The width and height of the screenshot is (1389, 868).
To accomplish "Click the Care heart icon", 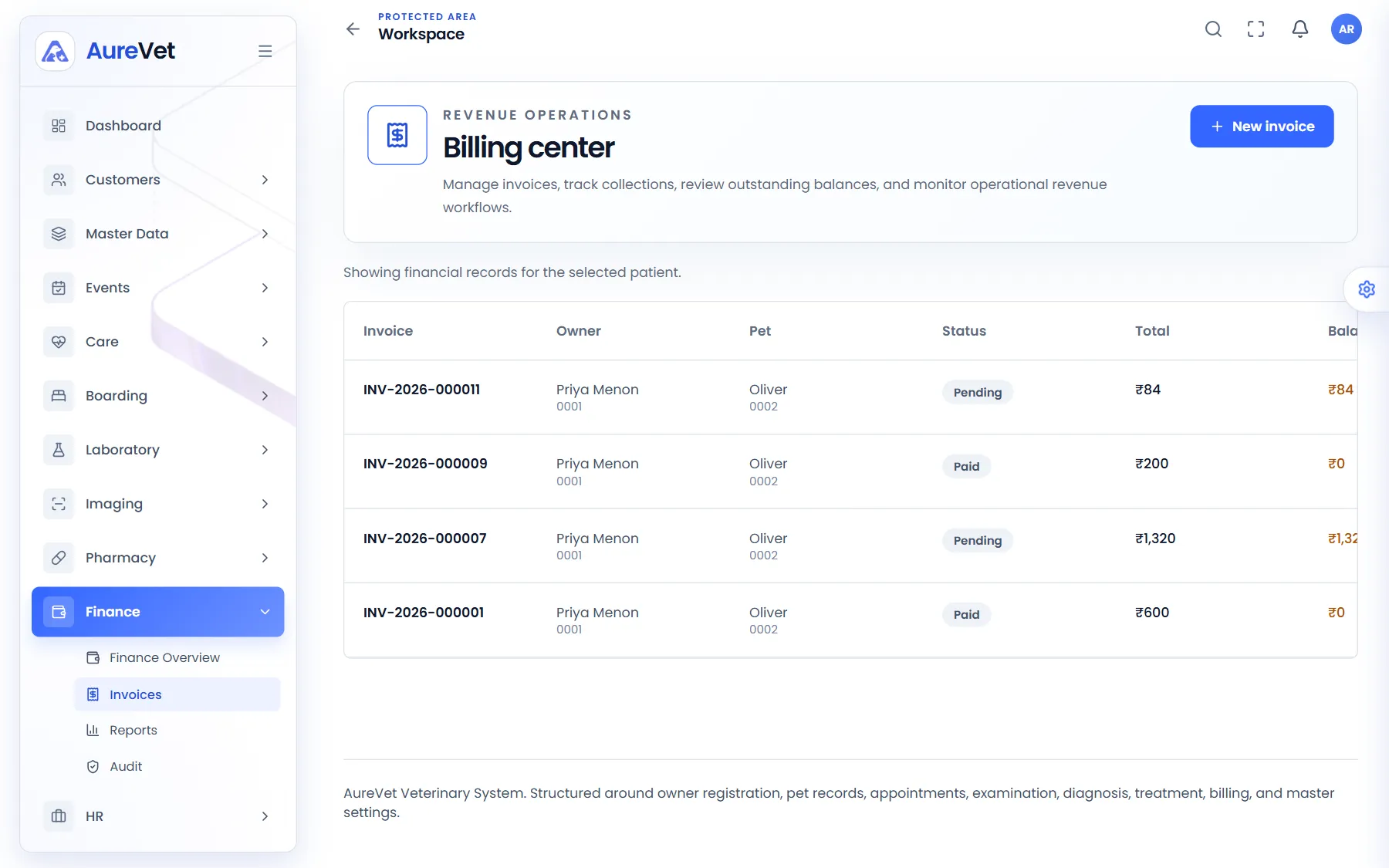I will click(x=59, y=342).
